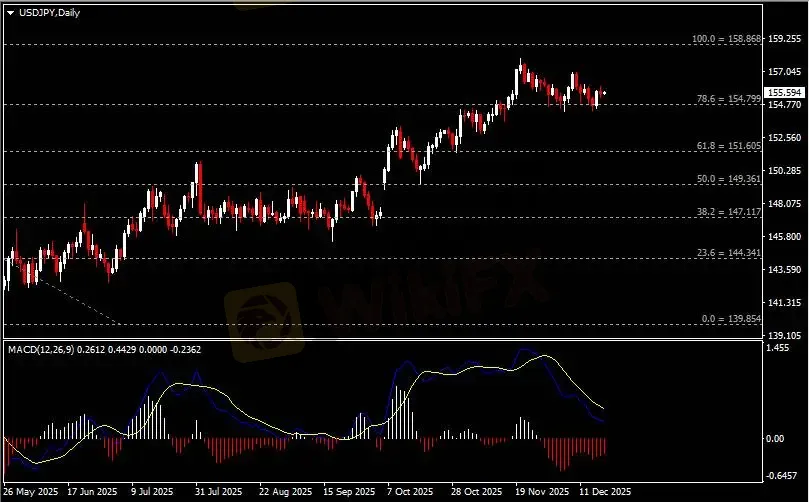Select the USDJPY,Daily chart title
809x502 pixels.
click(50, 12)
